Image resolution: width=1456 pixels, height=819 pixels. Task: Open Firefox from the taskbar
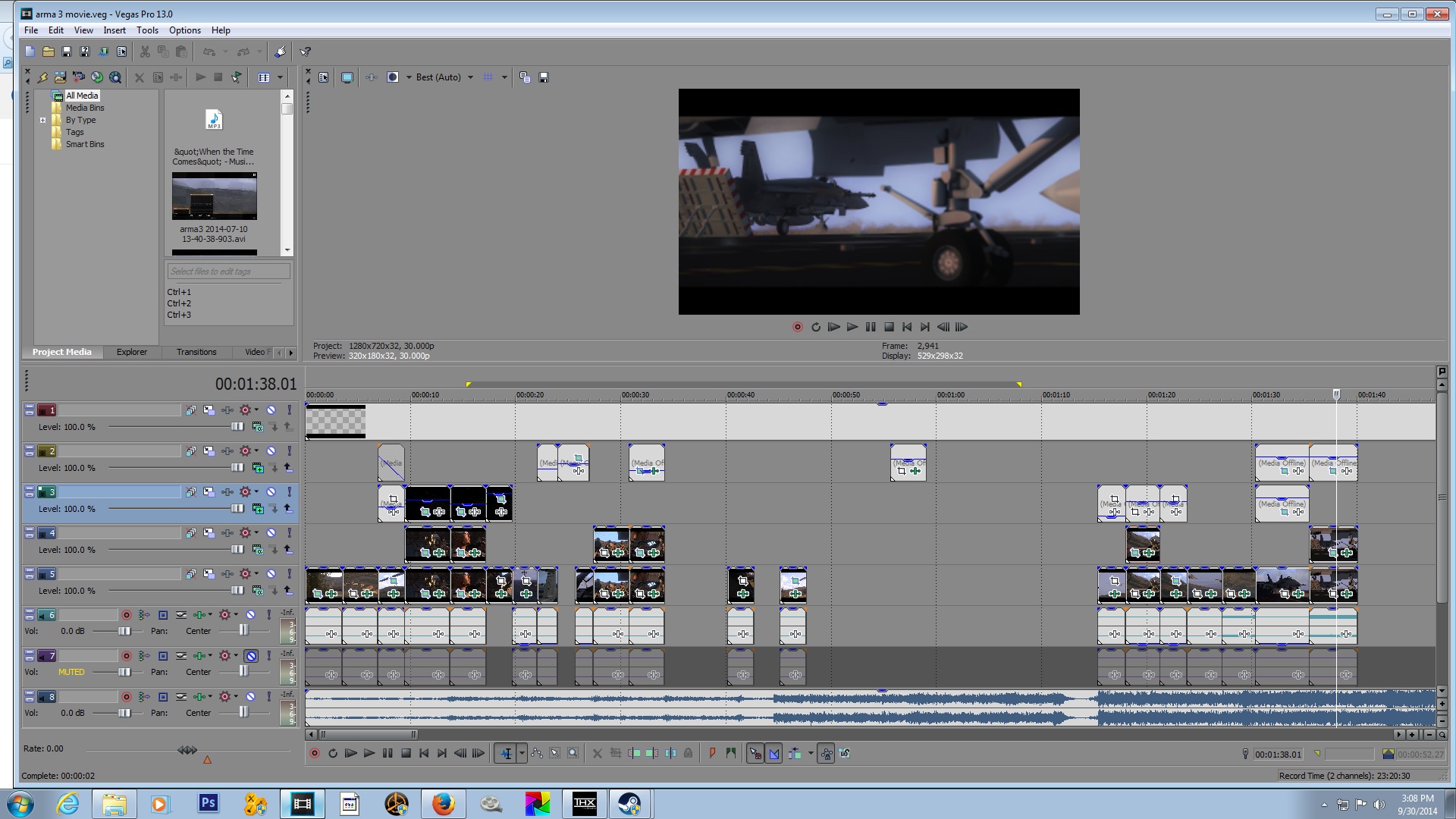pos(443,803)
